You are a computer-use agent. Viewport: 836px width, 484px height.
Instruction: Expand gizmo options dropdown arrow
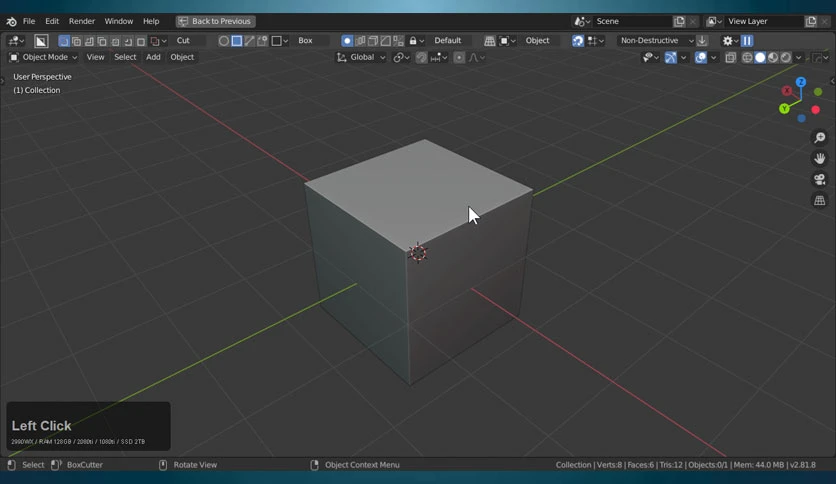(684, 58)
